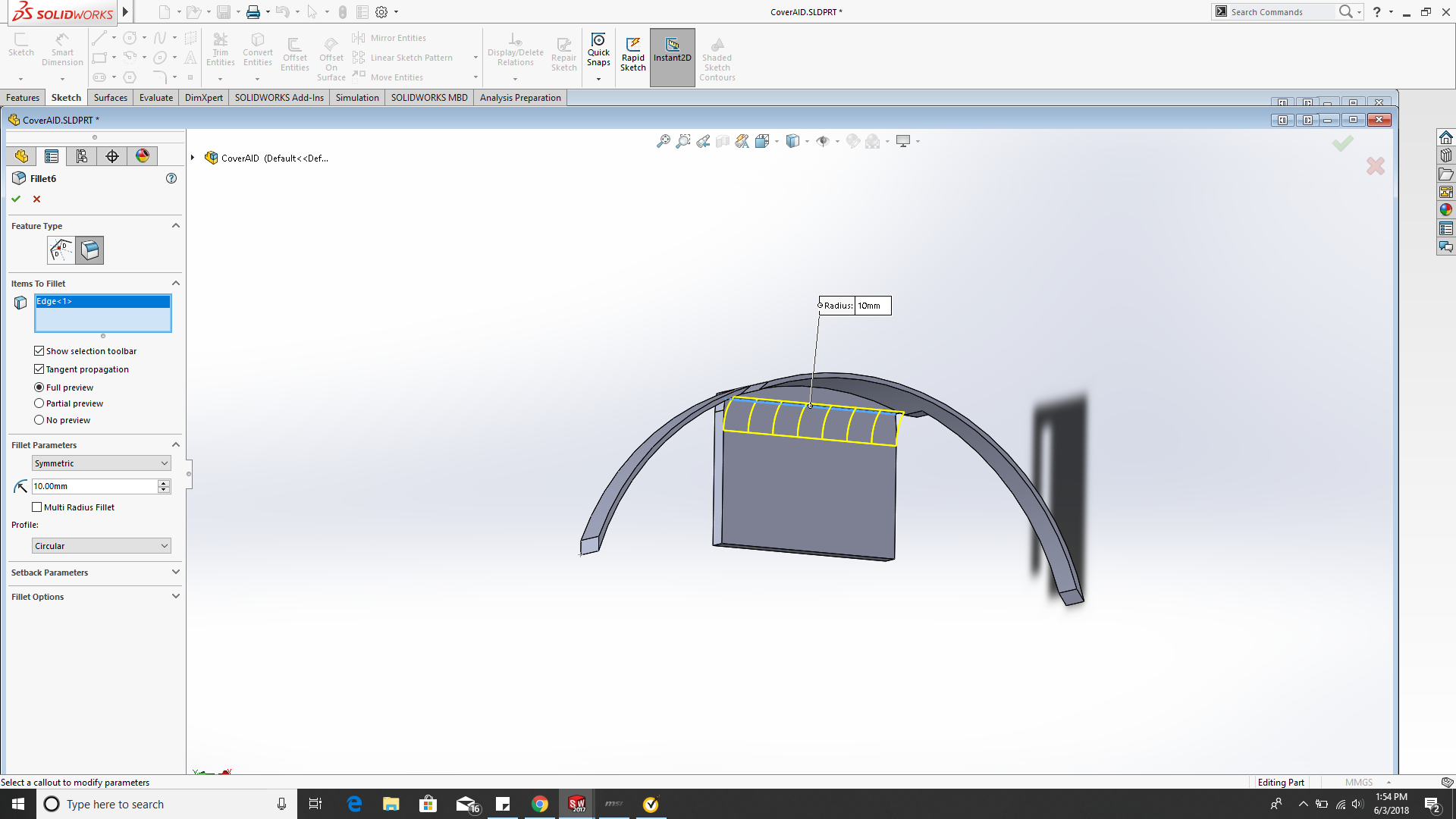Switch to SOLIDWORKS Add-Ins tab

coord(279,98)
